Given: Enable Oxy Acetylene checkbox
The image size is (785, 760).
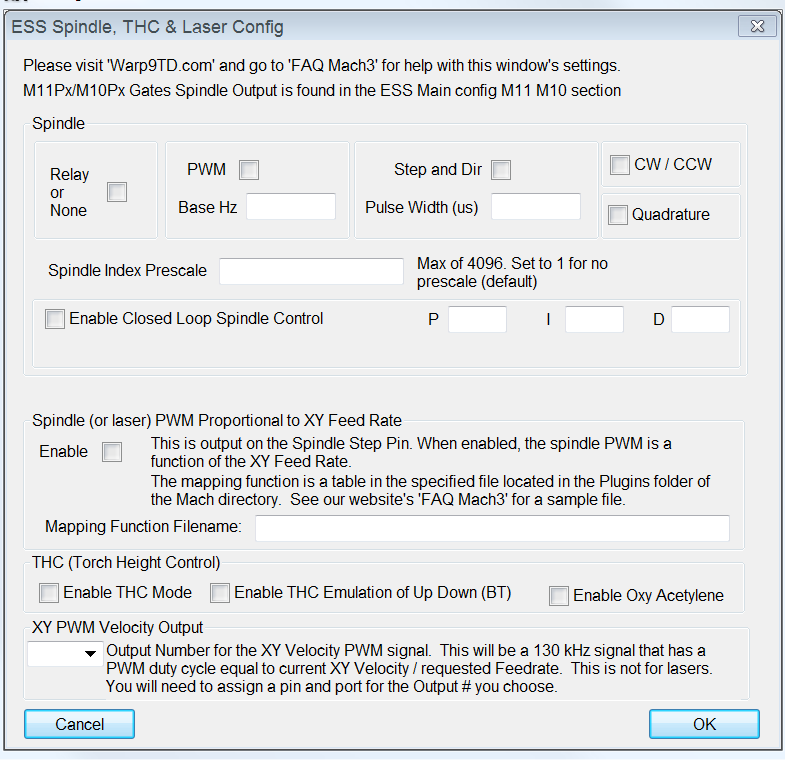Looking at the screenshot, I should (559, 596).
